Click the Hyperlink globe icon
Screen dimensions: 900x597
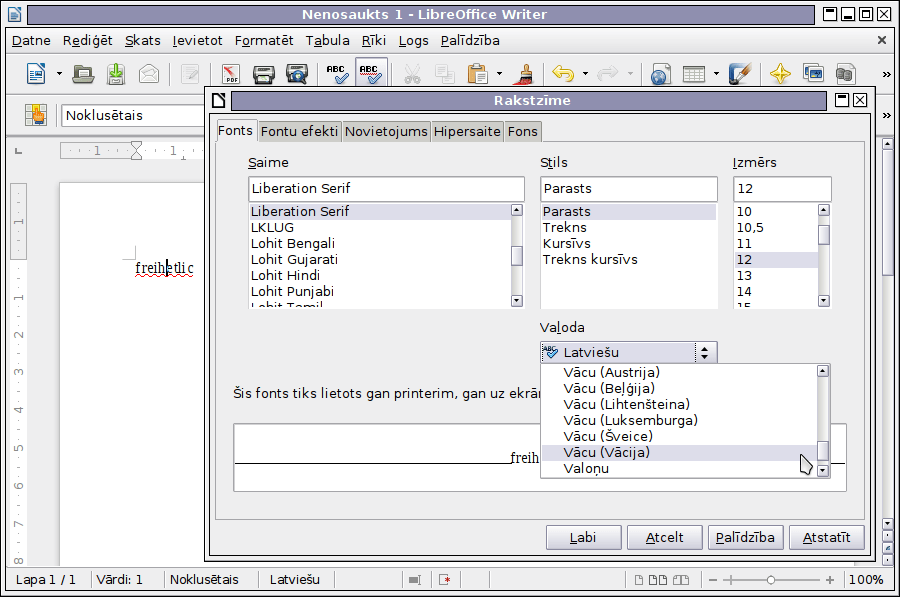pos(661,74)
